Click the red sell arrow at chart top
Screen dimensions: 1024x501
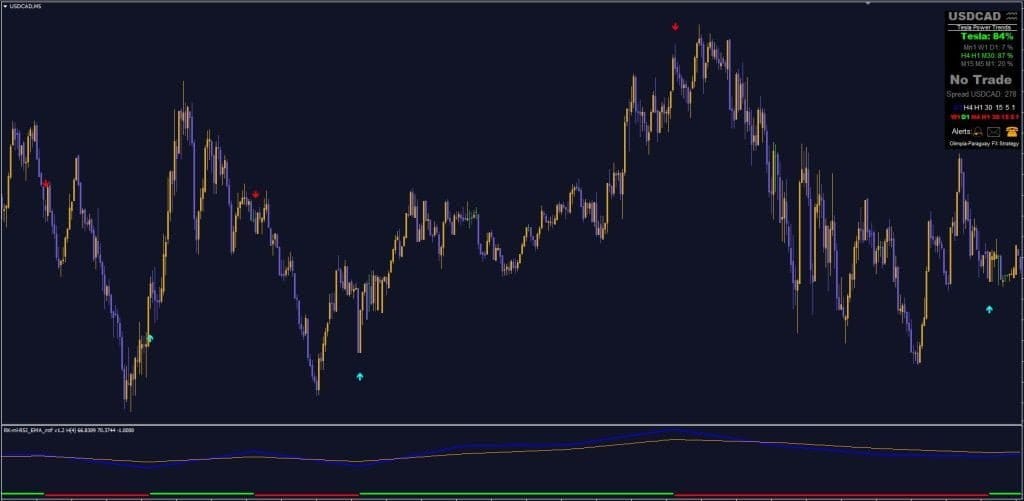point(675,27)
